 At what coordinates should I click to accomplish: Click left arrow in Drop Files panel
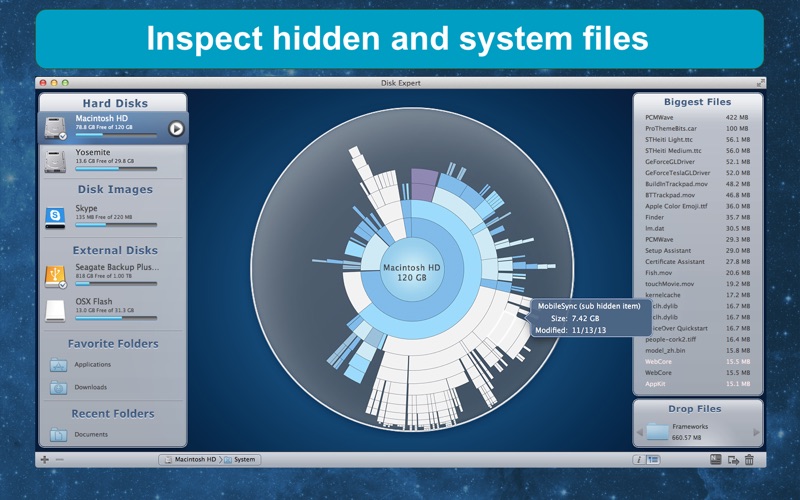640,432
